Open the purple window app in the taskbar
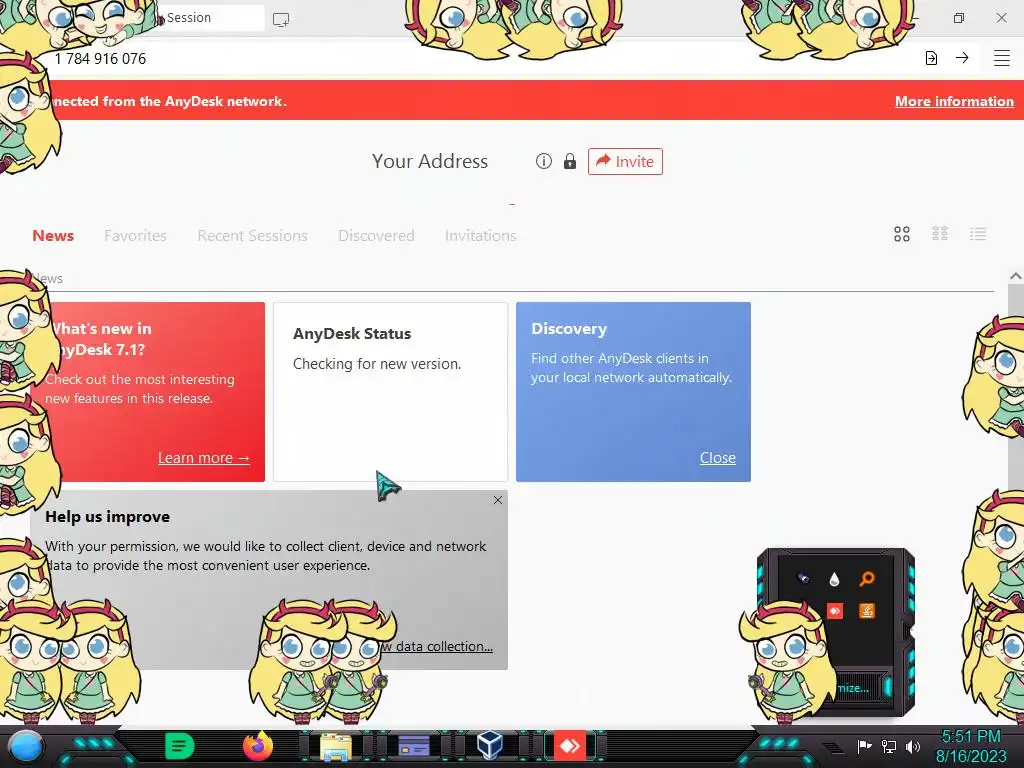Image resolution: width=1024 pixels, height=768 pixels. pos(413,746)
